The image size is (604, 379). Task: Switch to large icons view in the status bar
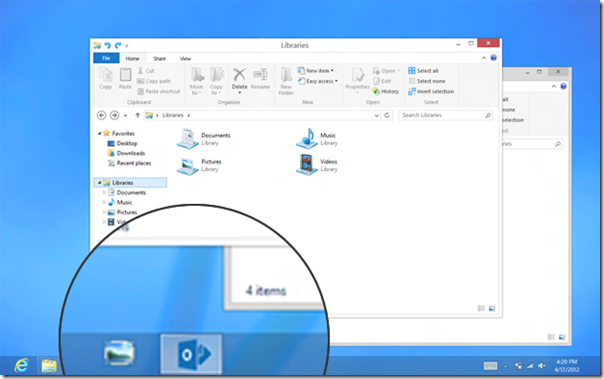[x=492, y=309]
